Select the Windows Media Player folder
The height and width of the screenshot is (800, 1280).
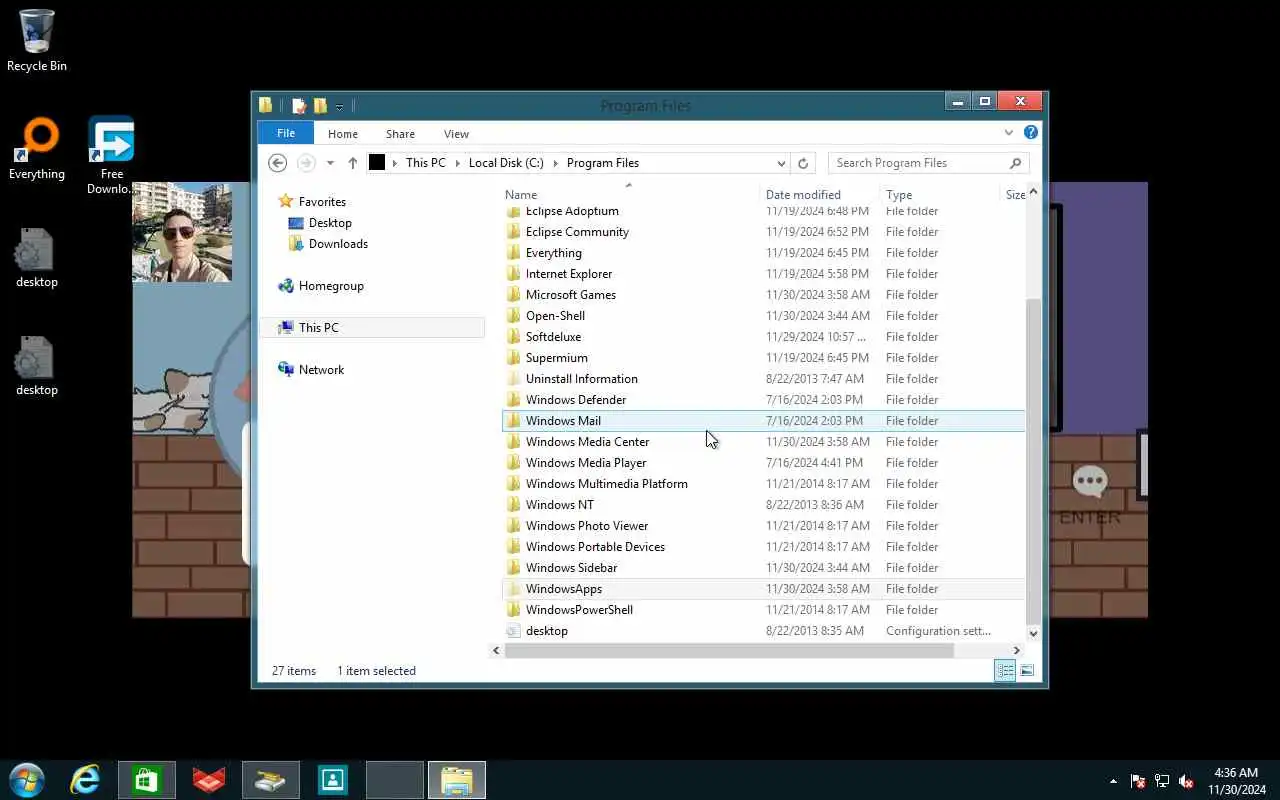tap(586, 463)
